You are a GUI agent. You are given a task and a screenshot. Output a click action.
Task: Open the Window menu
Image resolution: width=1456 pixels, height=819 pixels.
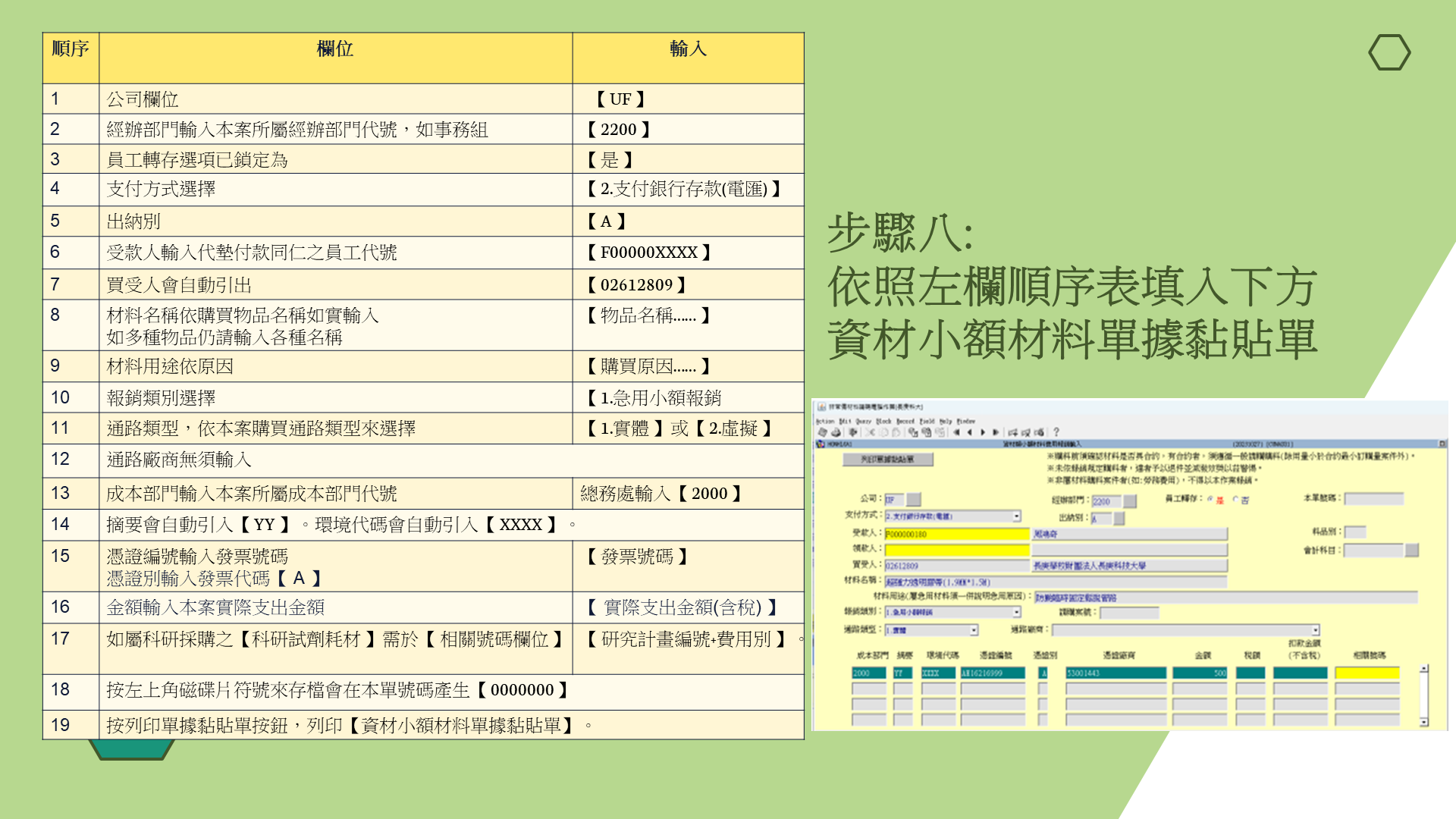(x=966, y=422)
